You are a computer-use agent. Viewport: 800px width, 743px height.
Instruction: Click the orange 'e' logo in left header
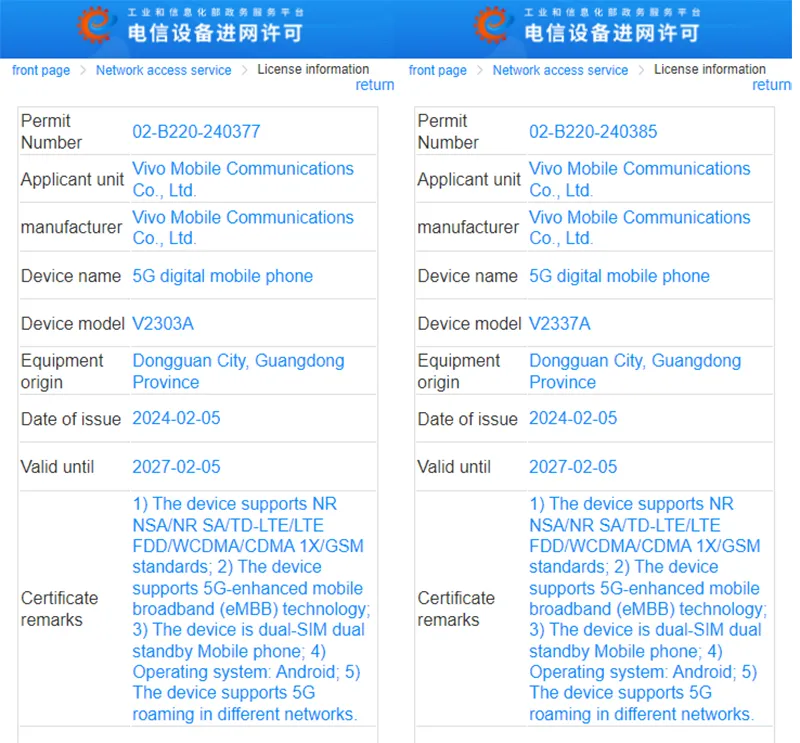click(x=94, y=24)
